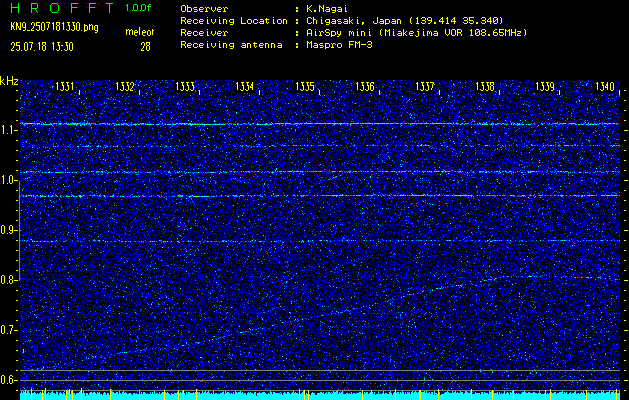Click the AirSpy mini receiver text
Image resolution: width=629 pixels, height=400 pixels.
(x=416, y=33)
